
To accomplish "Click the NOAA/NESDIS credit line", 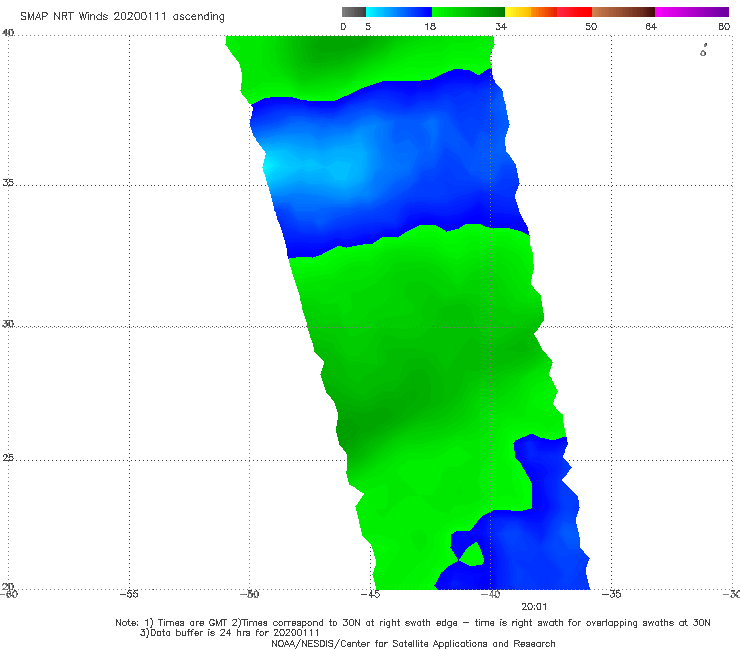I will click(x=413, y=643).
